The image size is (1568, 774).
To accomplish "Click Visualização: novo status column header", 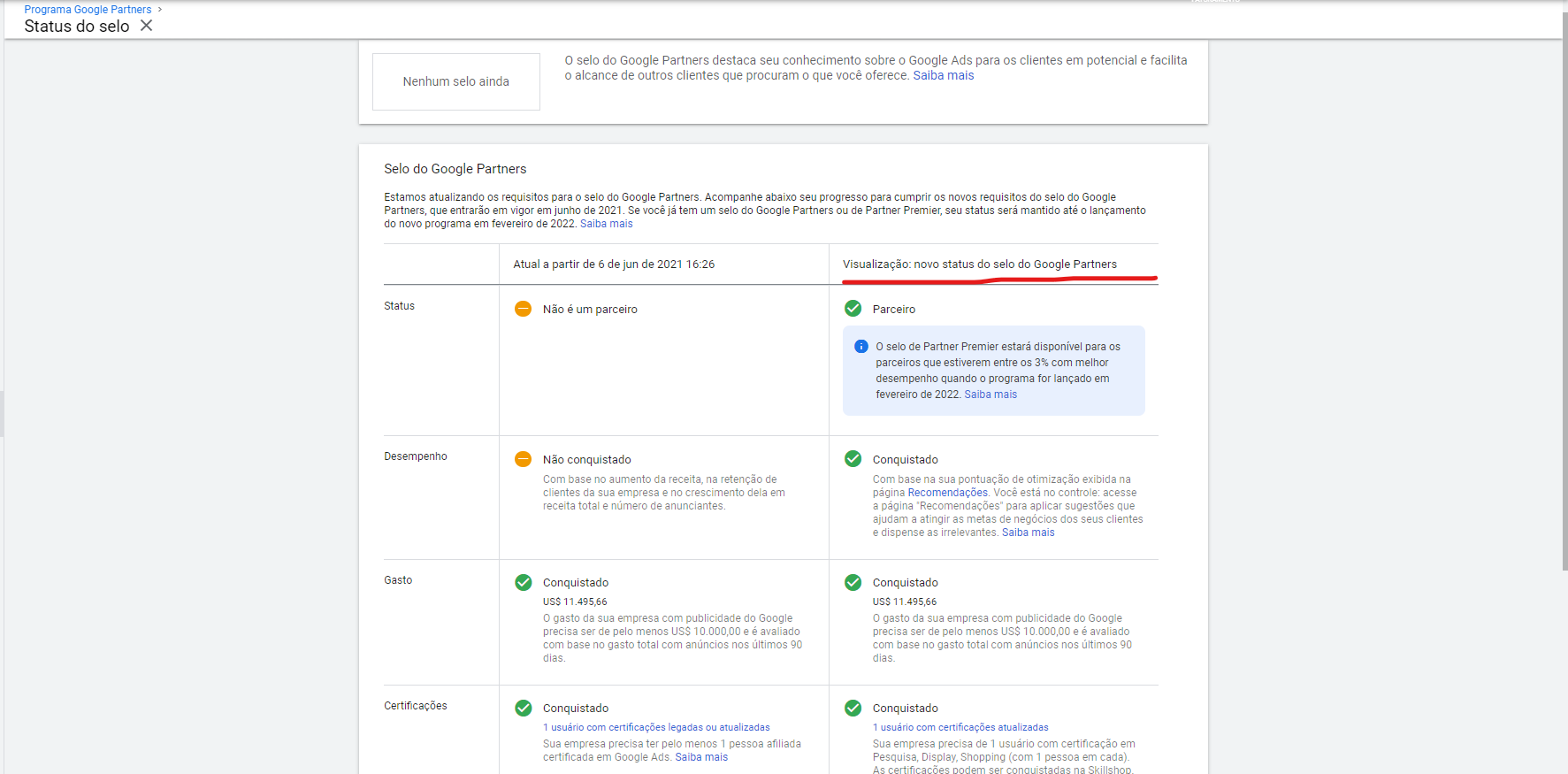I will [980, 264].
